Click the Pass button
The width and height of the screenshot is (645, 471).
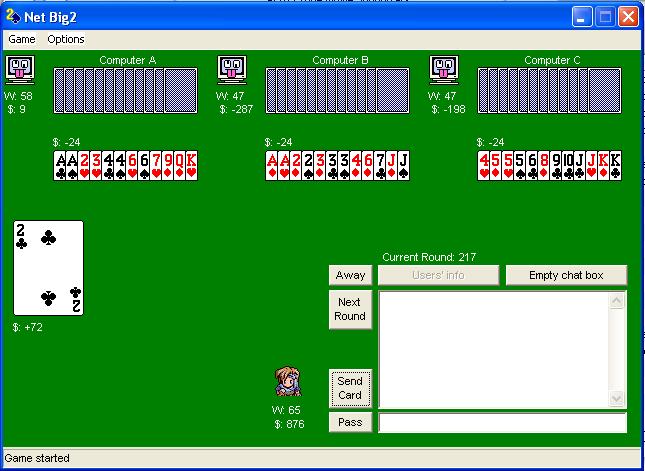click(x=350, y=422)
